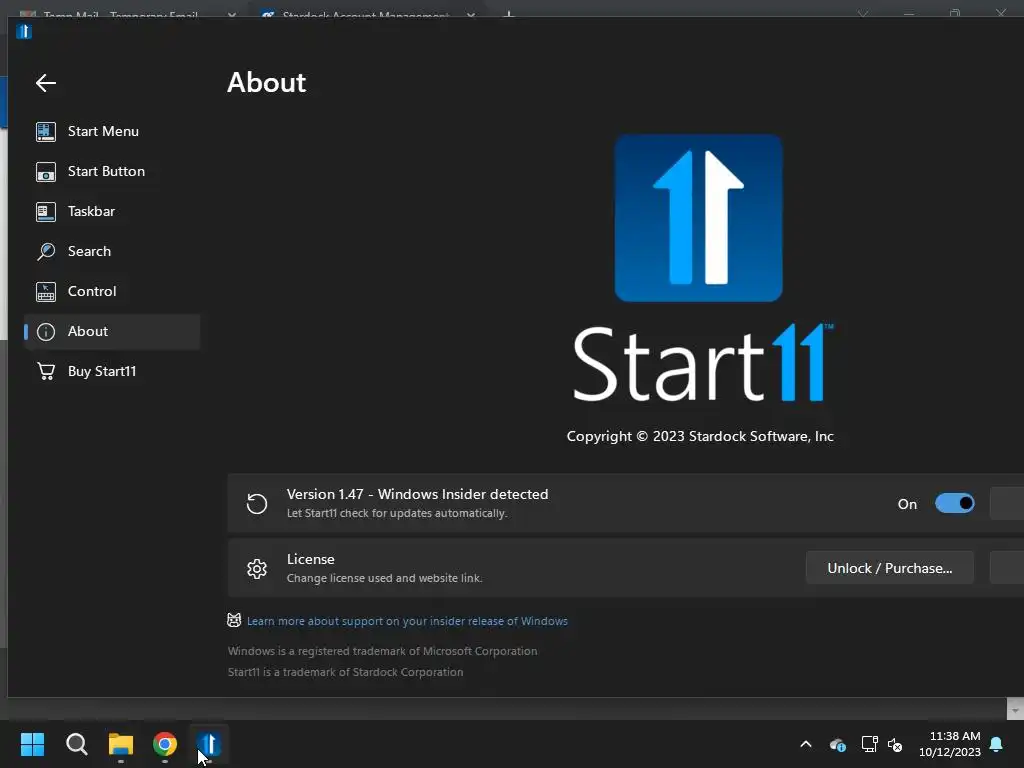Open taskbar Search magnifier
Screen dimensions: 1024x768
[77, 744]
